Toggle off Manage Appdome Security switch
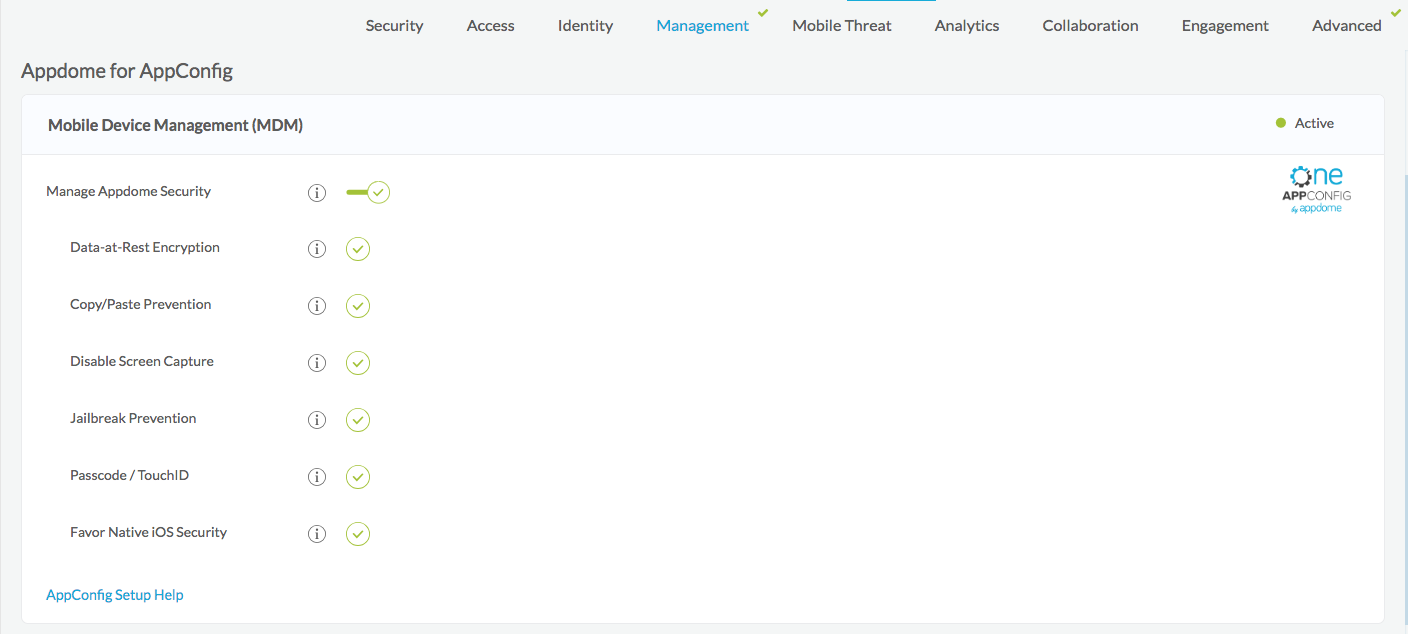This screenshot has height=634, width=1408. pos(367,192)
